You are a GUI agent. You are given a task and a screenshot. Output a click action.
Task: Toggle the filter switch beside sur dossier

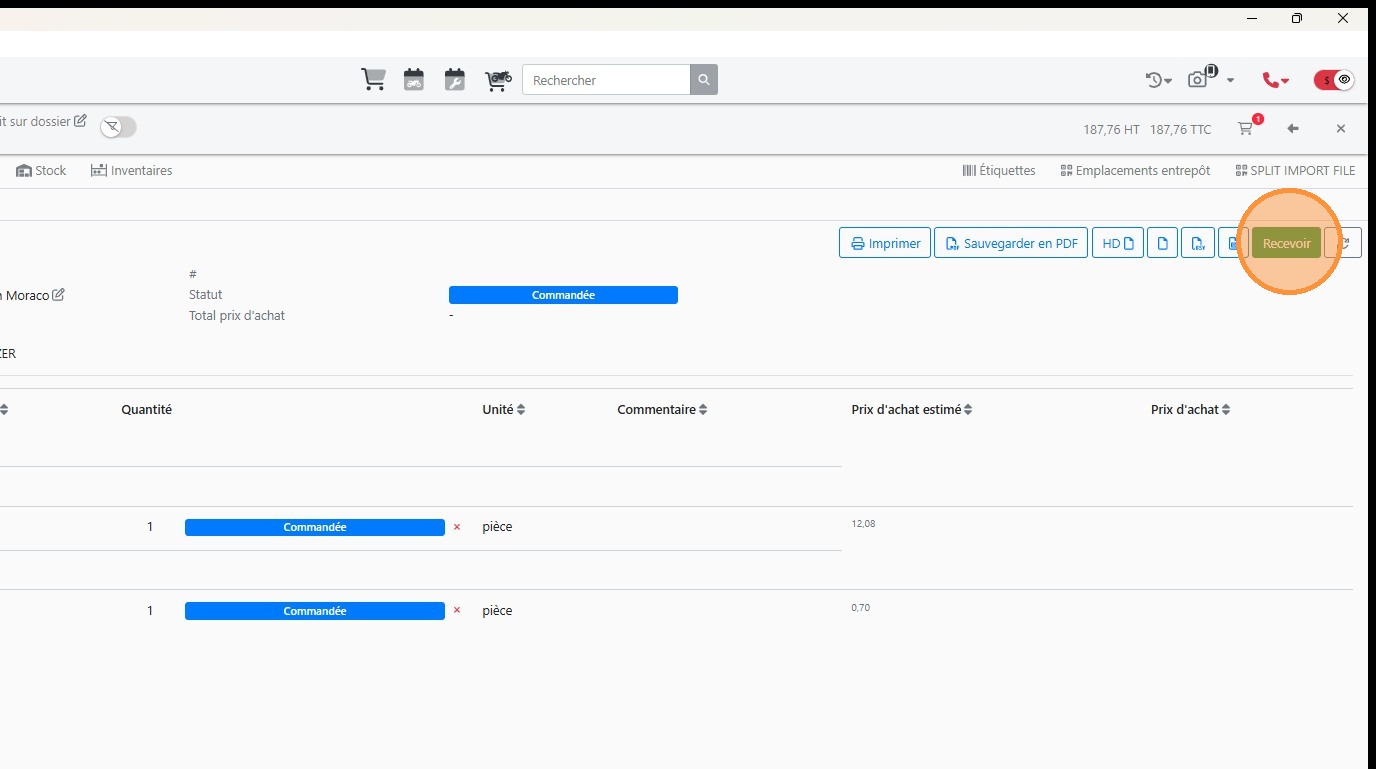click(118, 127)
